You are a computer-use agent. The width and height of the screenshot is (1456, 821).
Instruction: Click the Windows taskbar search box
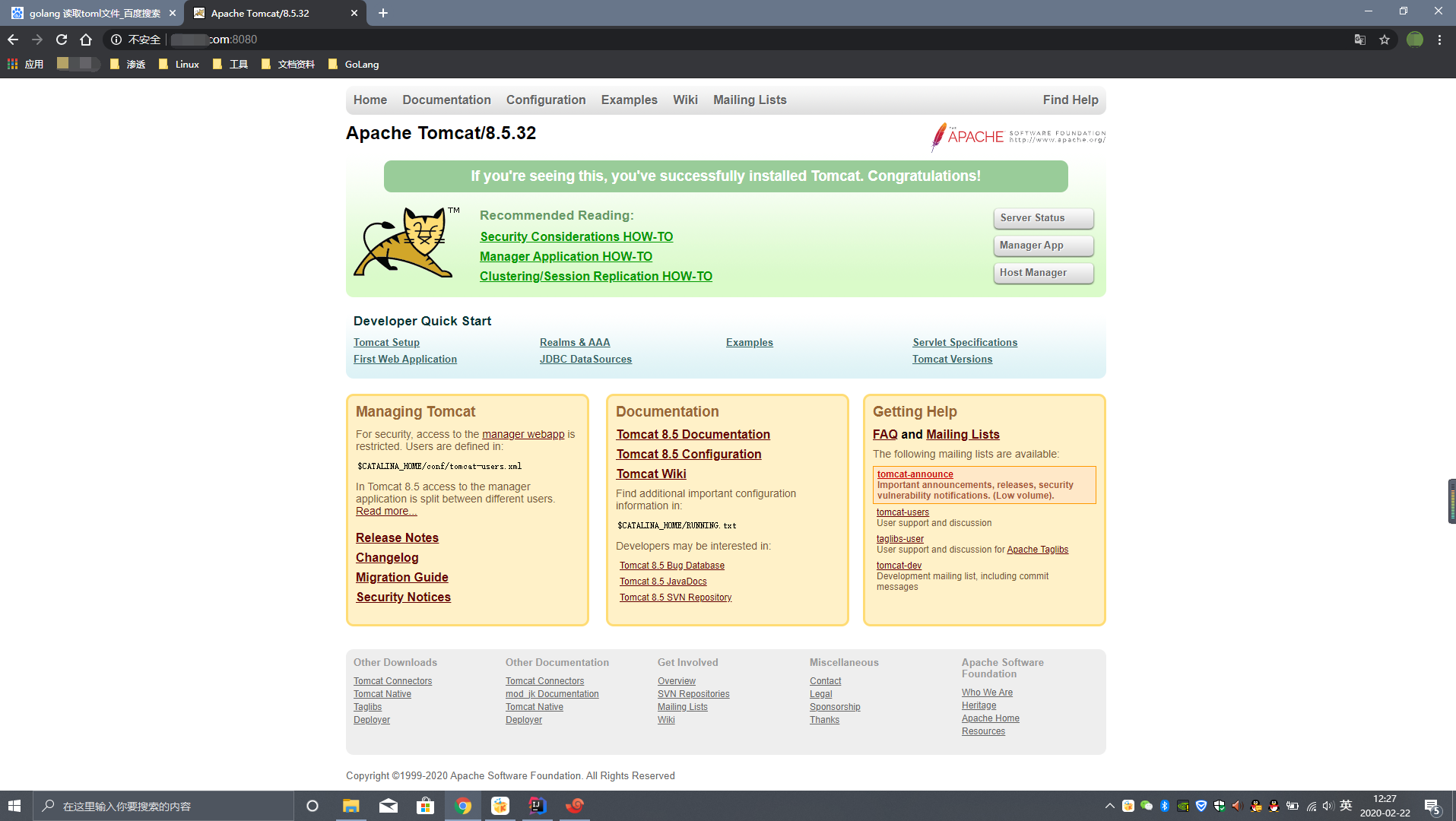click(163, 806)
